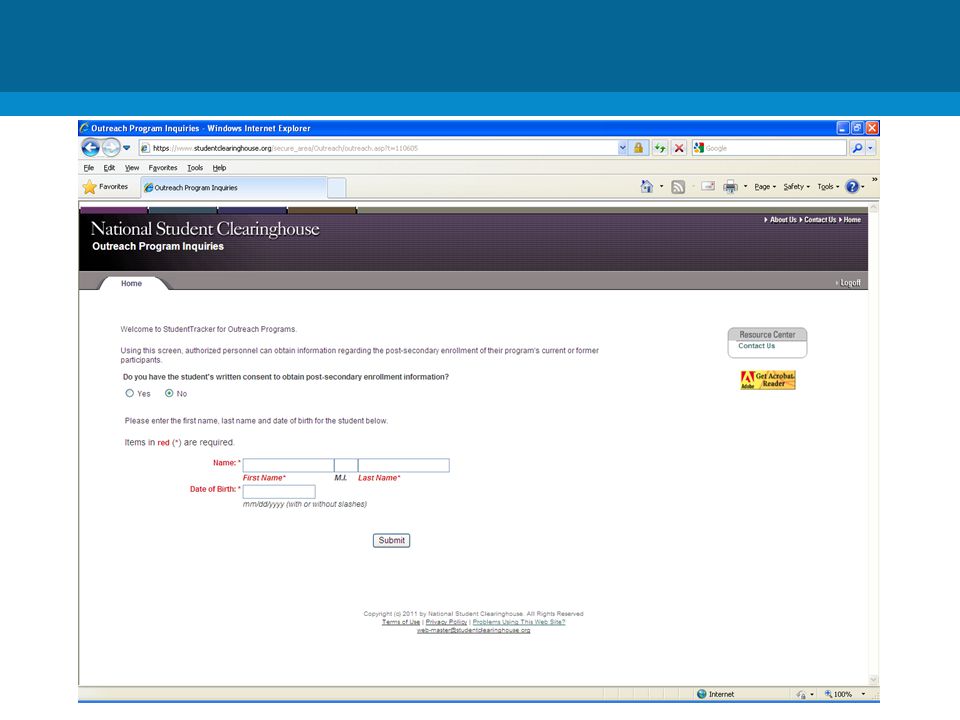Open Problems Using This Web Site link
The width and height of the screenshot is (960, 720).
coord(519,622)
